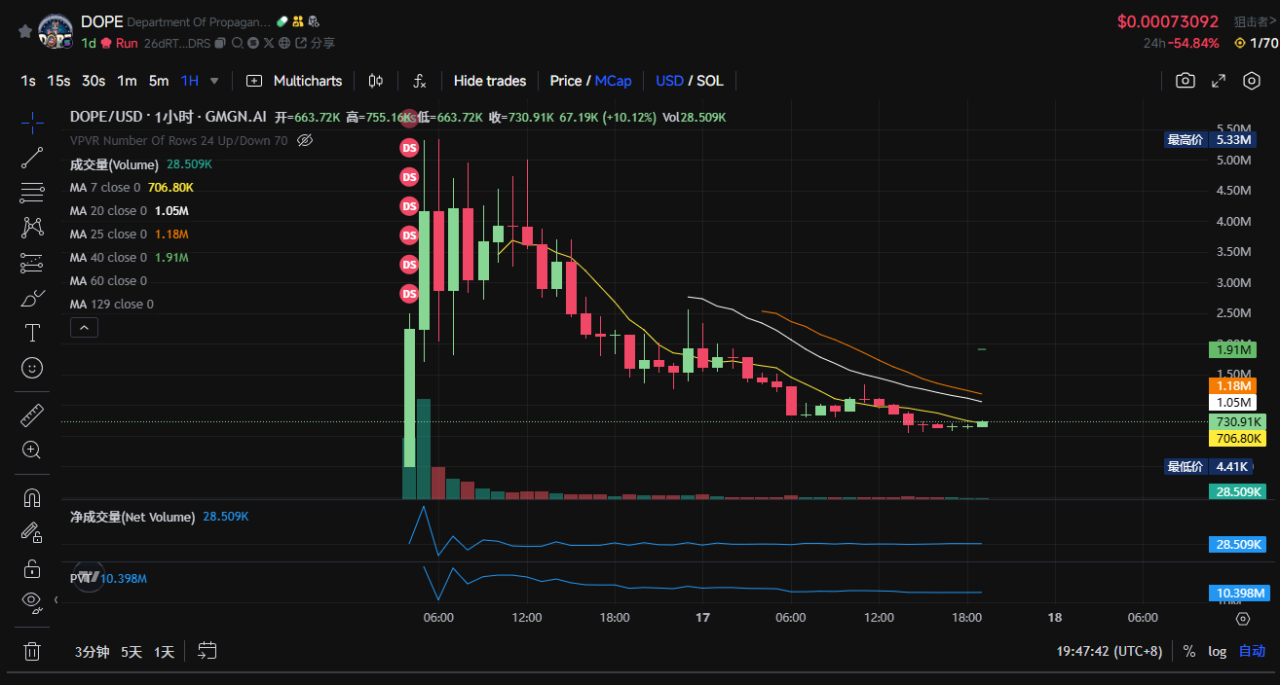Open Multicharts layout
This screenshot has width=1280, height=685.
[x=294, y=81]
